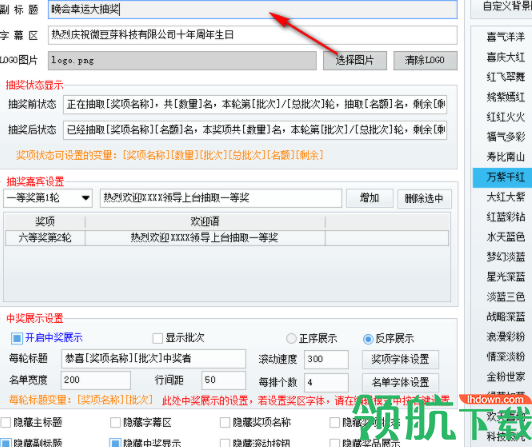The height and width of the screenshot is (447, 532).
Task: Toggle the 开启中奖展示 checkbox
Action: pos(16,338)
